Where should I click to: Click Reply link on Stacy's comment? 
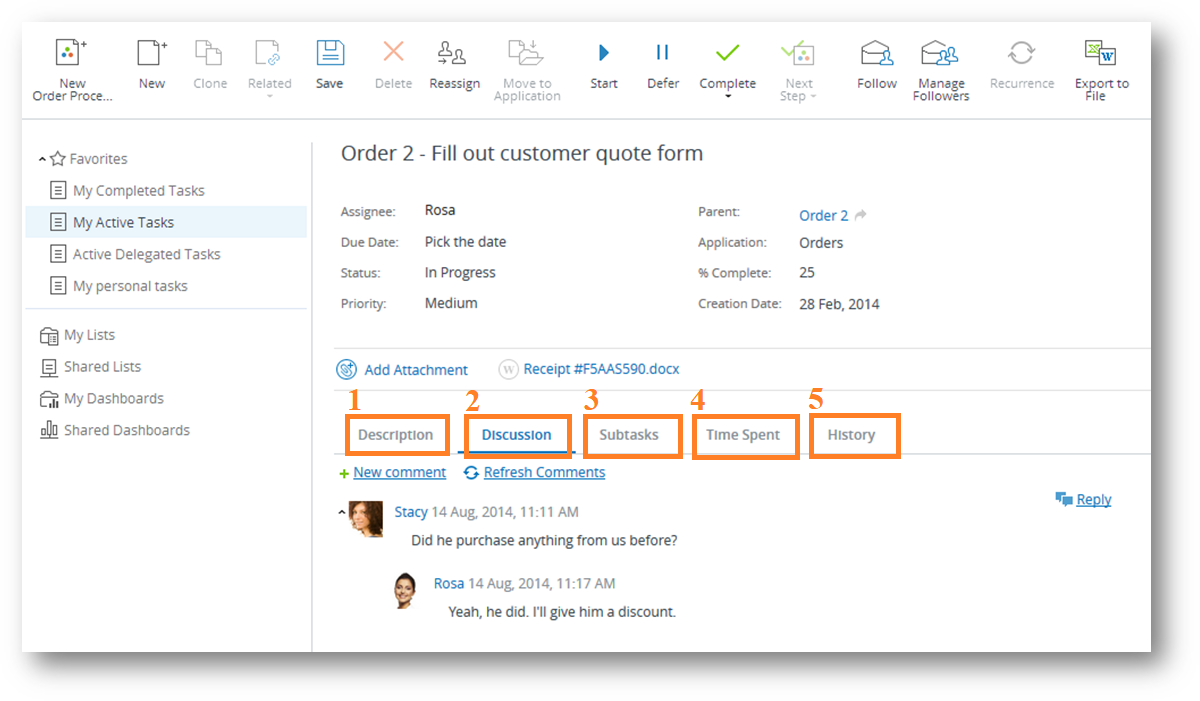[x=1093, y=499]
